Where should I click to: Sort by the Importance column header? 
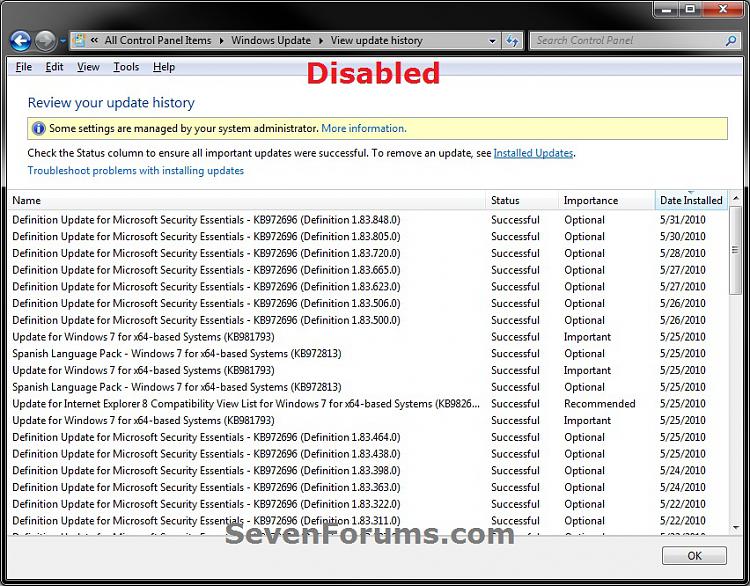(607, 200)
